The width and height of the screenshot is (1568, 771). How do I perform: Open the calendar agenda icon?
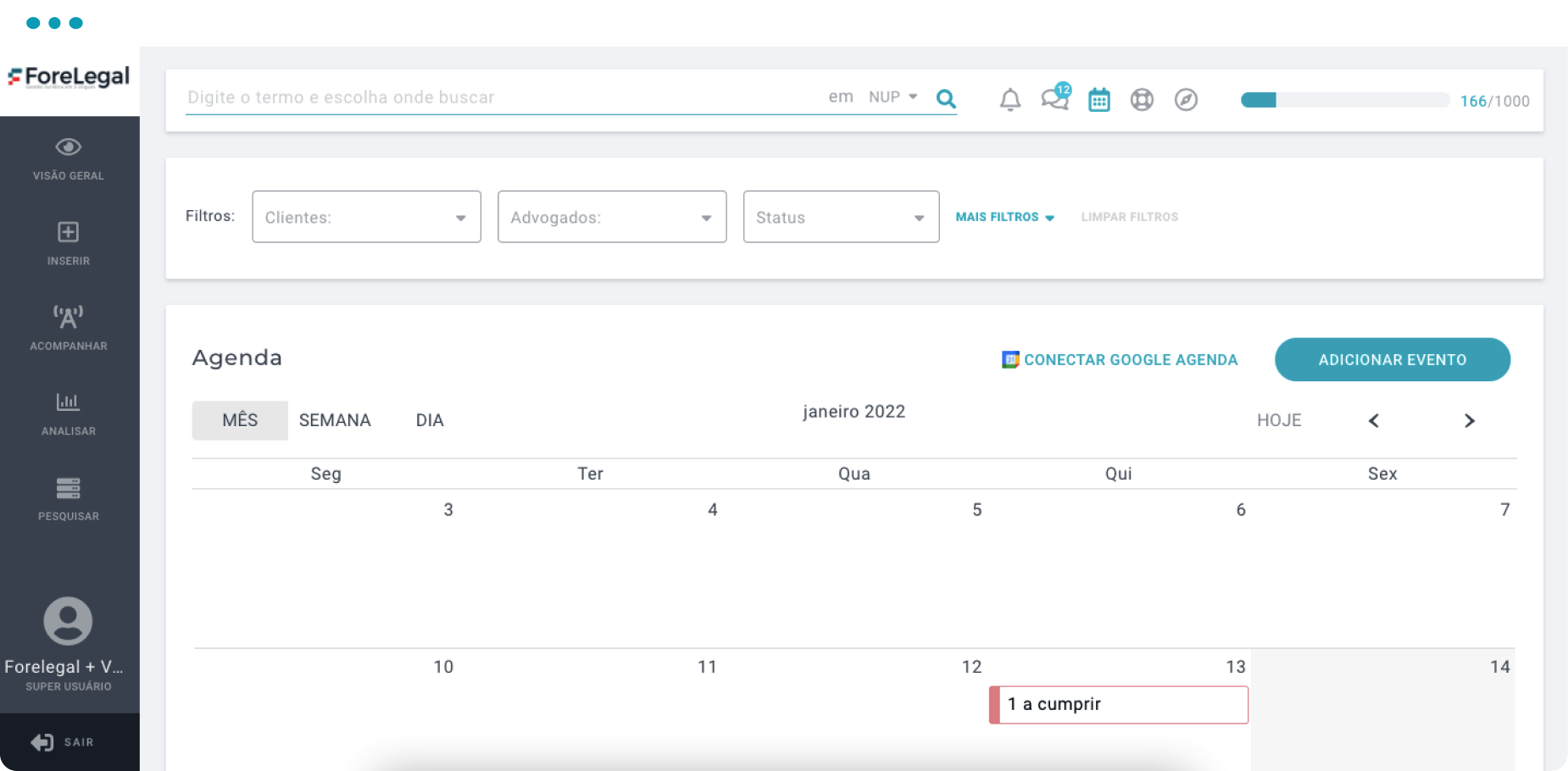tap(1099, 100)
